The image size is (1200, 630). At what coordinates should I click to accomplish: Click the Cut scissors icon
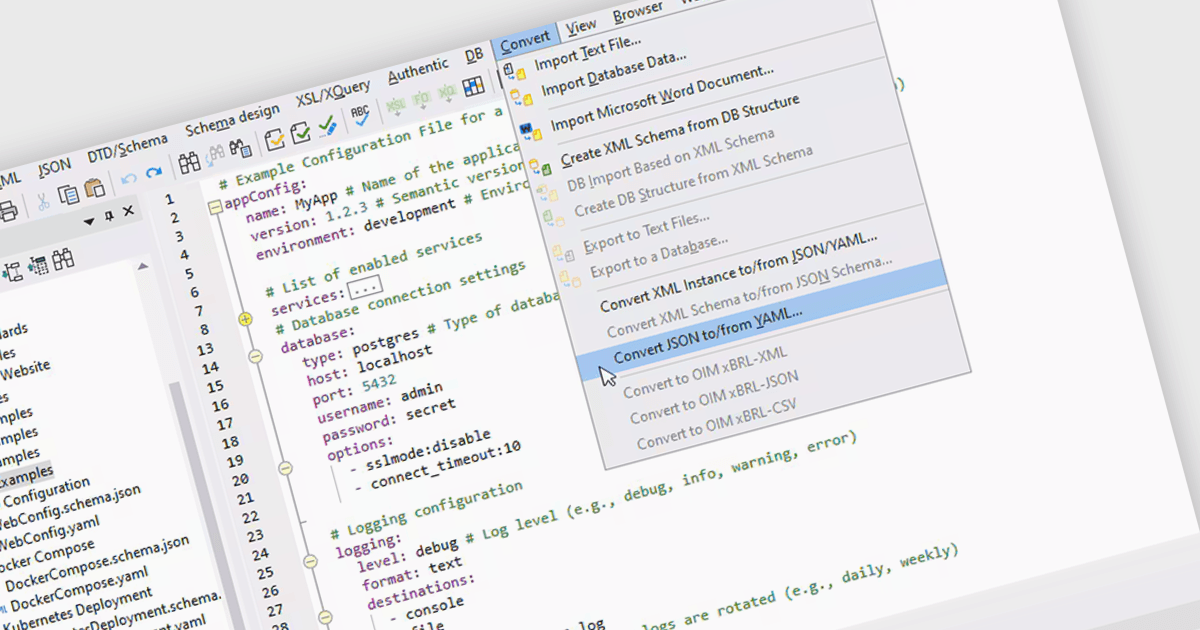(x=43, y=201)
